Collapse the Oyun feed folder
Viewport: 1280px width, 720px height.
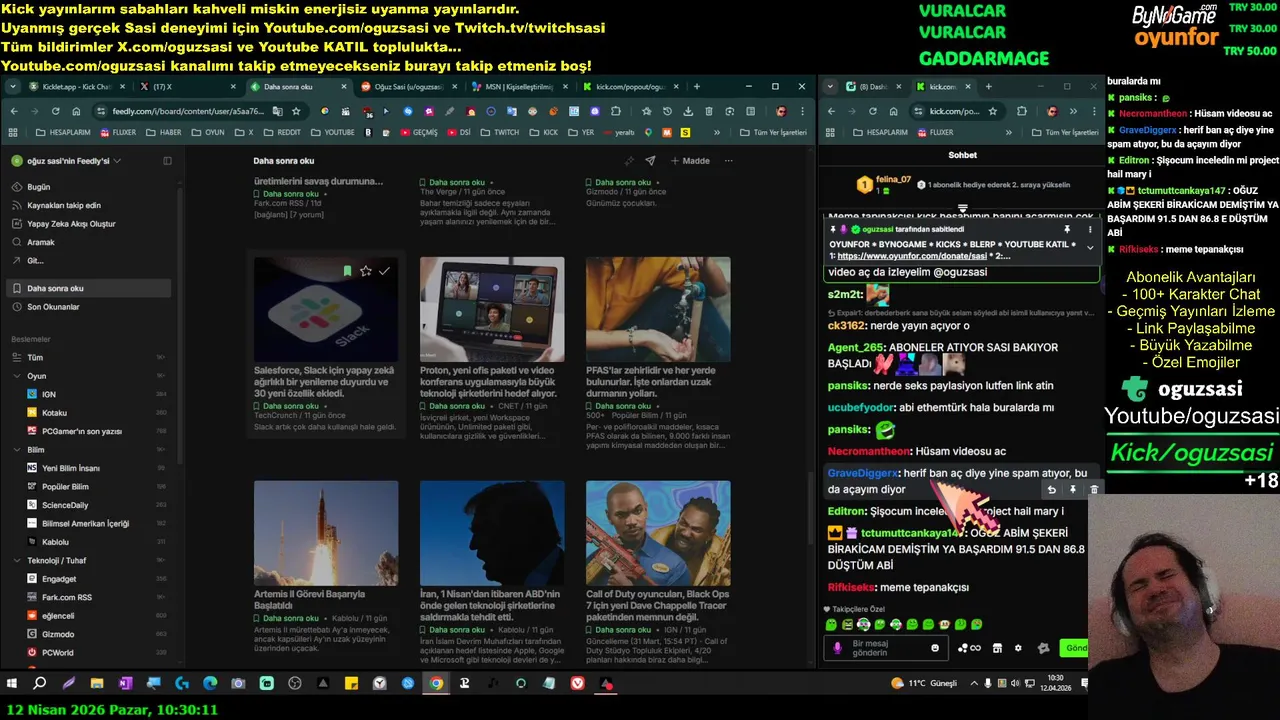(x=16, y=376)
